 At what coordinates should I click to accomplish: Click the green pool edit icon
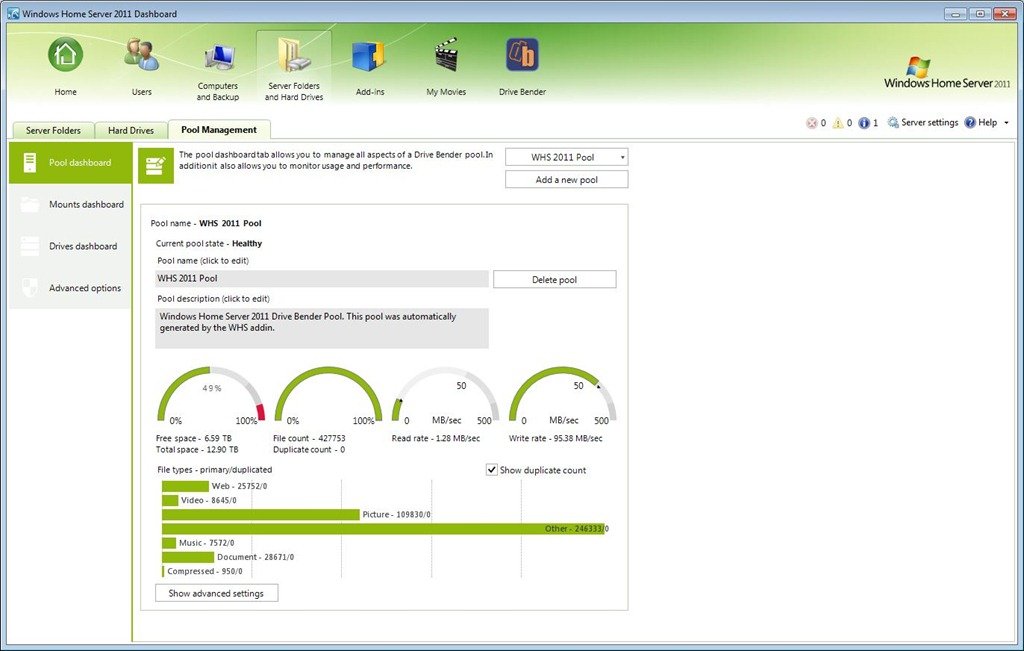pyautogui.click(x=155, y=165)
